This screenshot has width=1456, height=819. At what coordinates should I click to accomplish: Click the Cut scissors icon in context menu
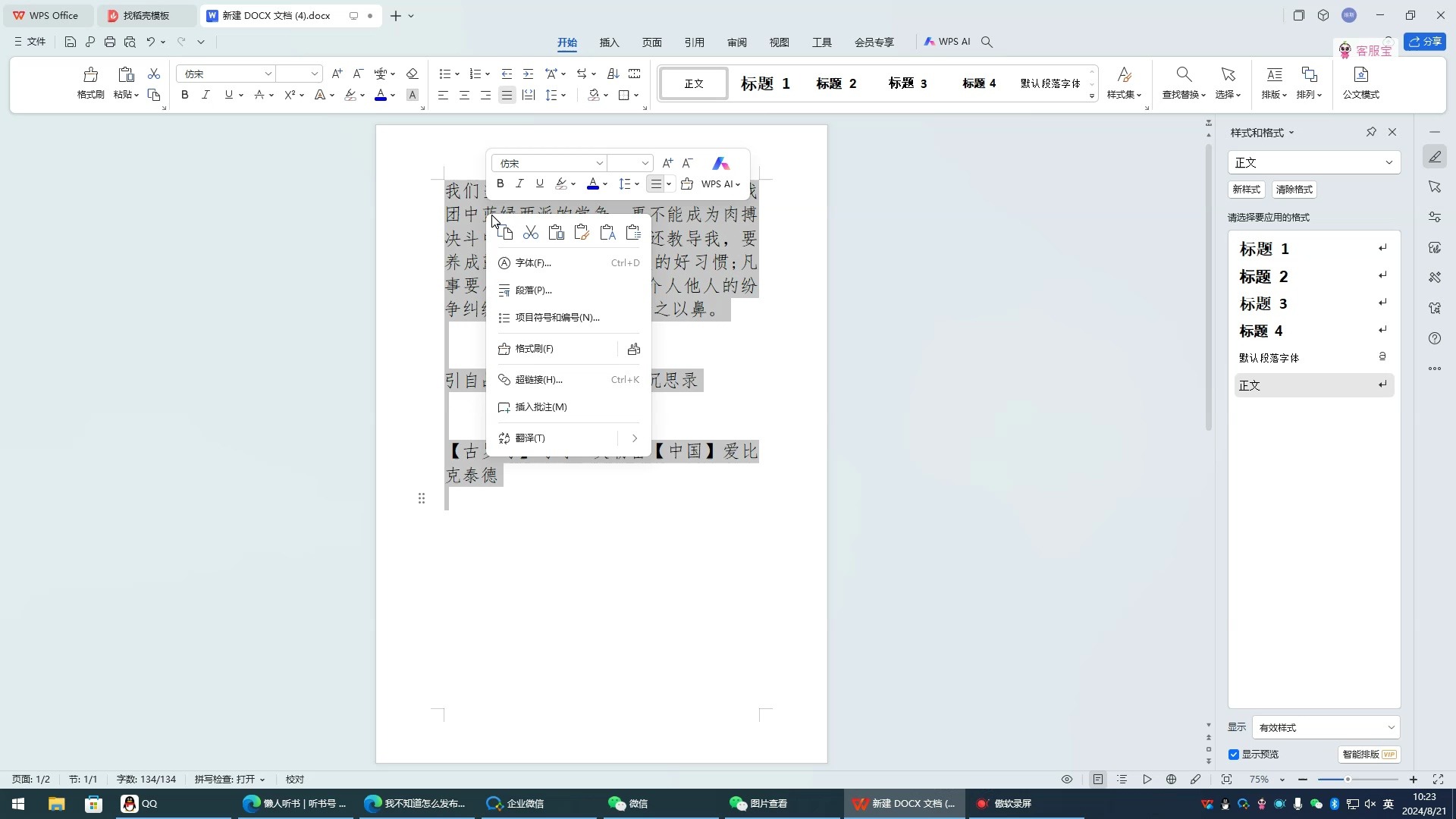[531, 233]
